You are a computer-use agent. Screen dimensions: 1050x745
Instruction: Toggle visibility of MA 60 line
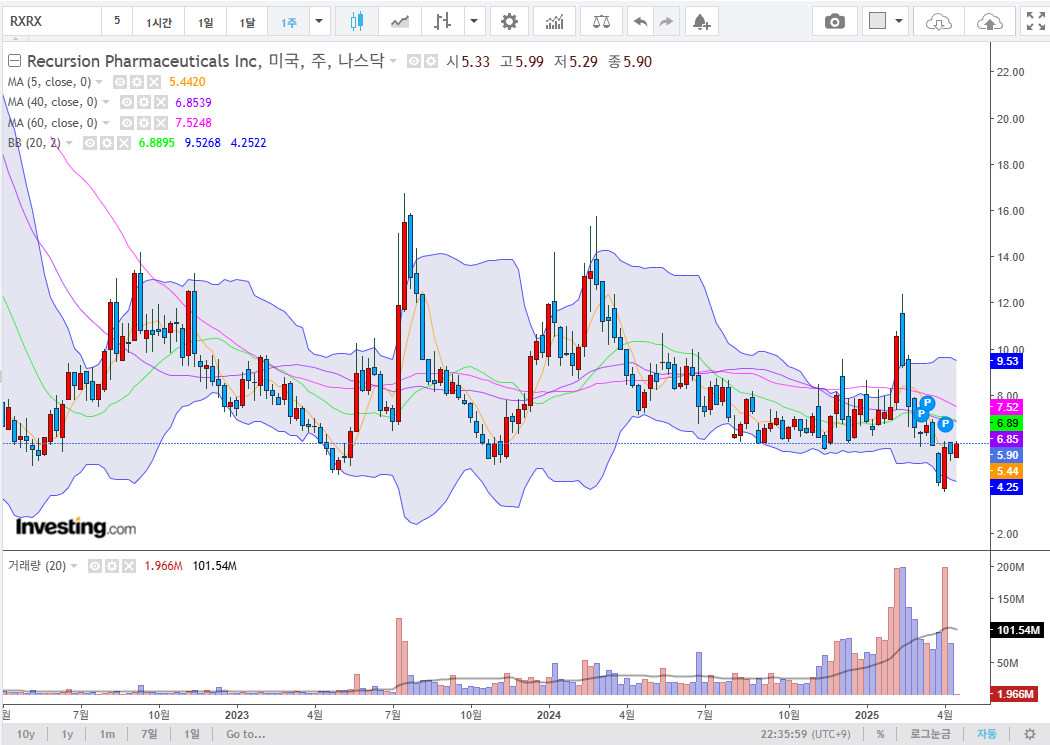pos(127,122)
